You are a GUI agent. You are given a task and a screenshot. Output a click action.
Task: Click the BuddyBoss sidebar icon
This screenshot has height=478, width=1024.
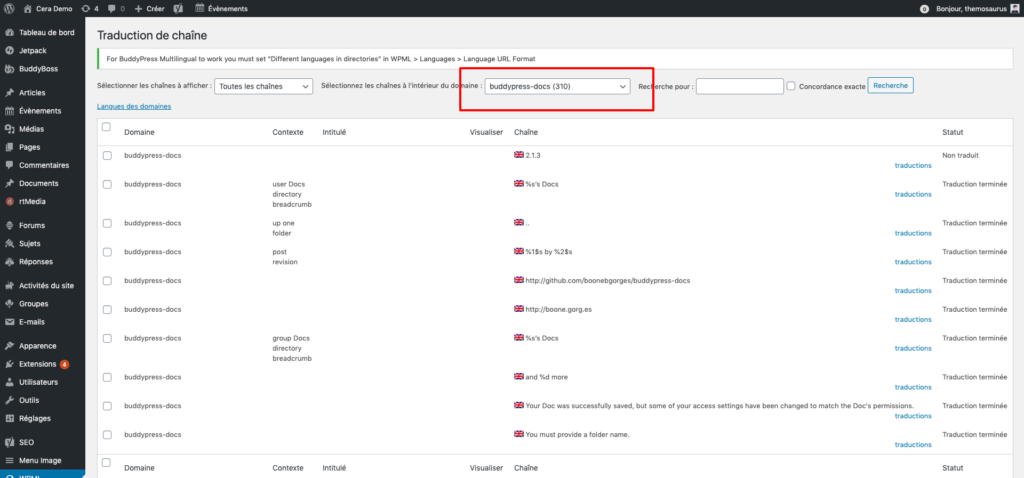coord(9,69)
